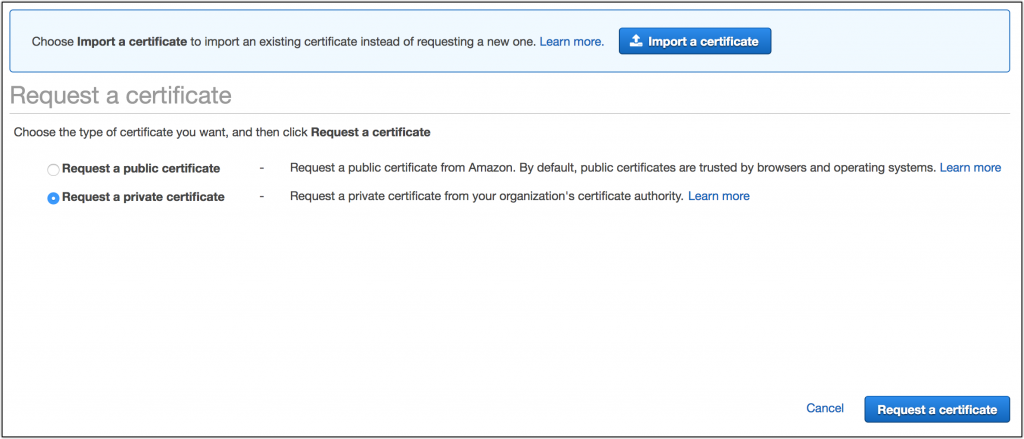Screen dimensions: 1024x439
Task: Click the "Choose the type of certificate" instruction
Action: click(x=222, y=133)
